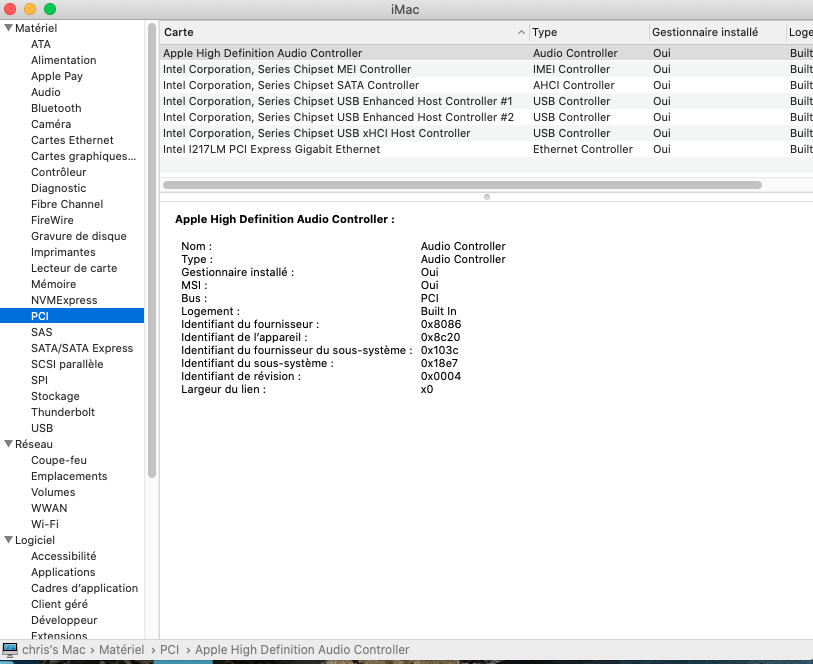Viewport: 813px width, 664px height.
Task: Select Accessibilité under Logiciel
Action: [64, 556]
